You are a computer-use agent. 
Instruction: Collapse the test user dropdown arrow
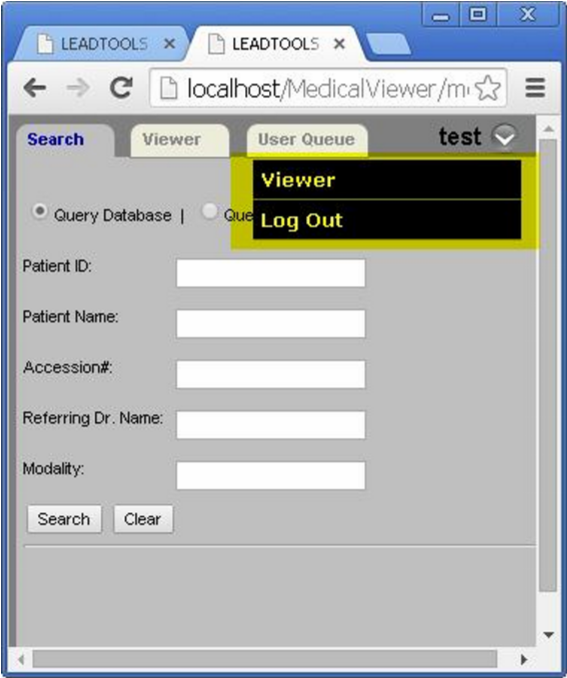click(x=504, y=137)
